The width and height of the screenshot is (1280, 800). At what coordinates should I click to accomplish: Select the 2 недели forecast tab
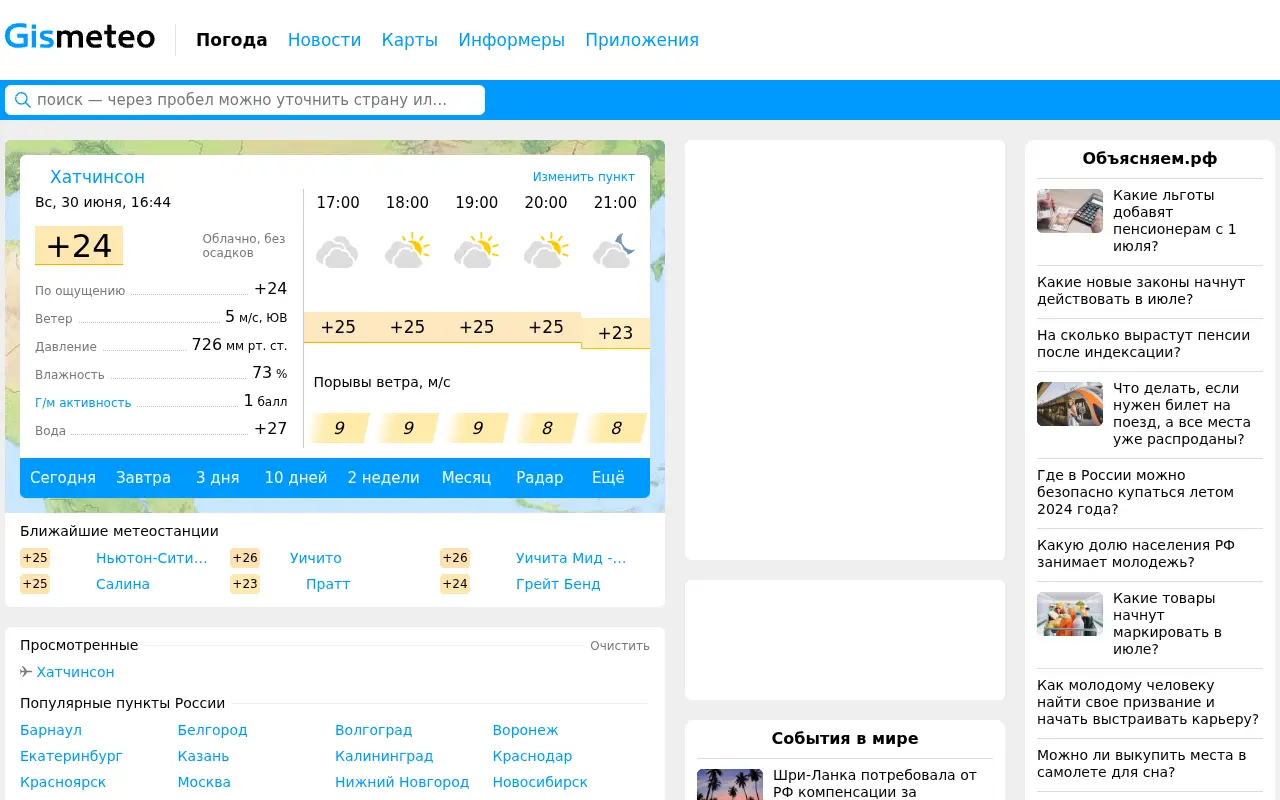pos(384,478)
